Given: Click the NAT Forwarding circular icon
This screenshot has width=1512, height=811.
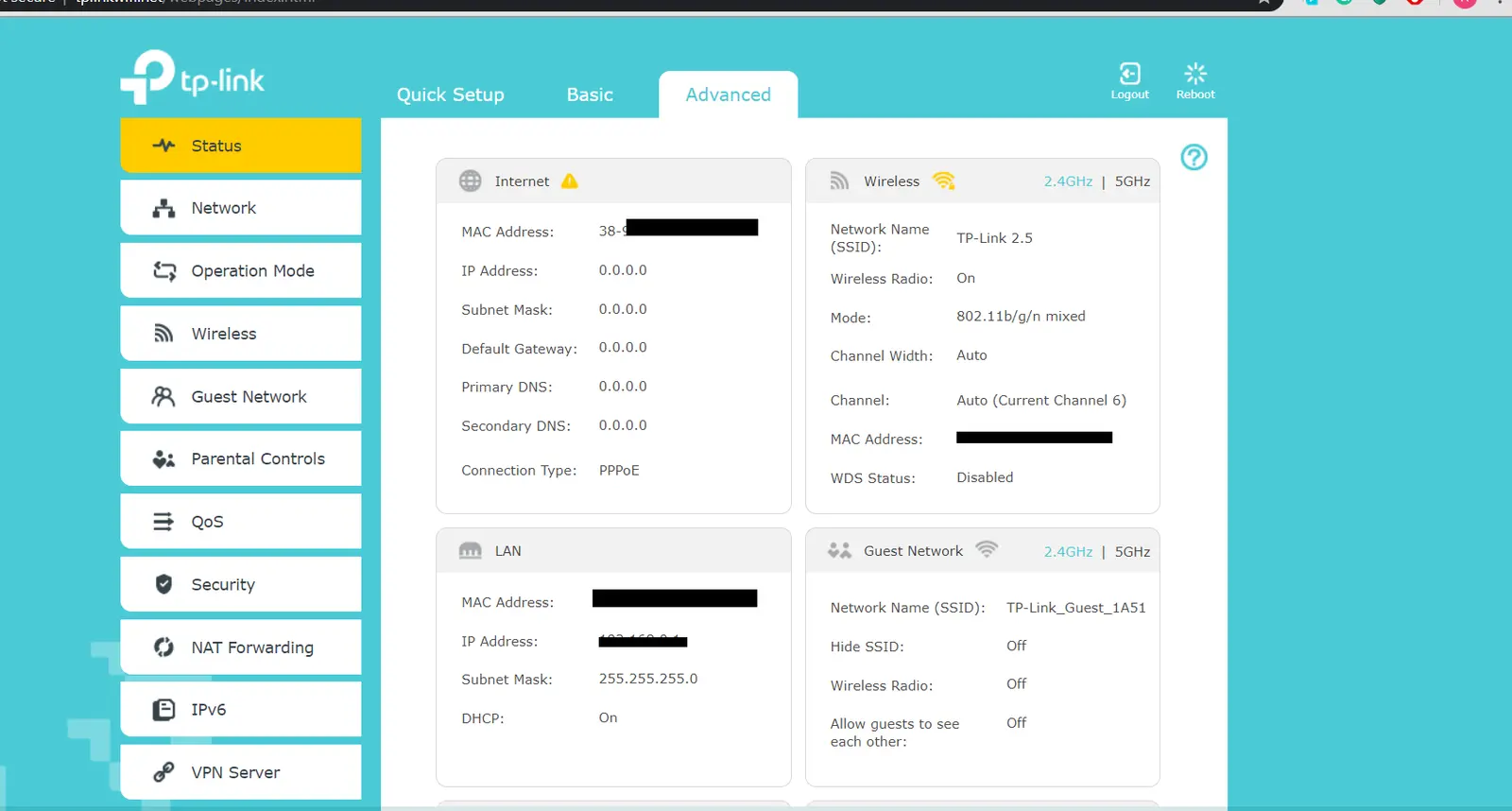Looking at the screenshot, I should [163, 647].
